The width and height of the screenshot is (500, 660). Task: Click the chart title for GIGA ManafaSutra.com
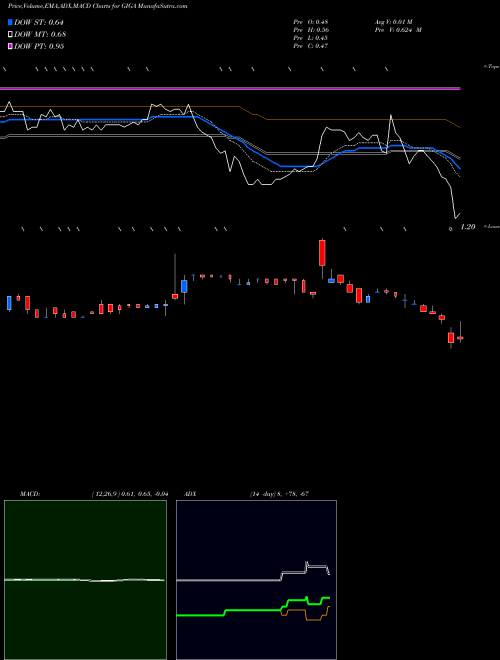(x=98, y=6)
